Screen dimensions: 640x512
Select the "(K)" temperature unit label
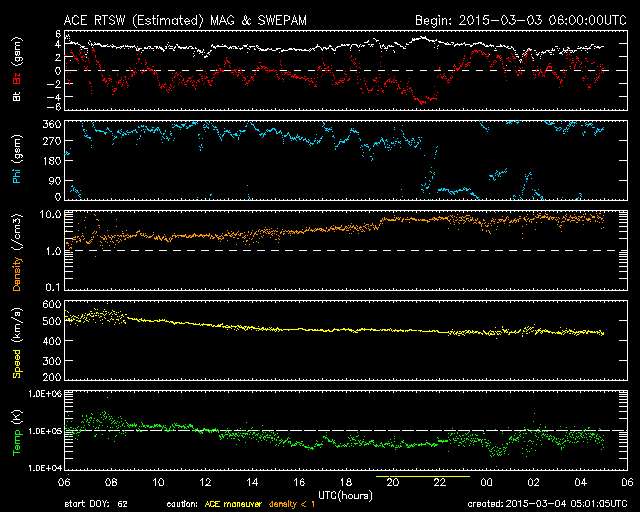(17, 418)
